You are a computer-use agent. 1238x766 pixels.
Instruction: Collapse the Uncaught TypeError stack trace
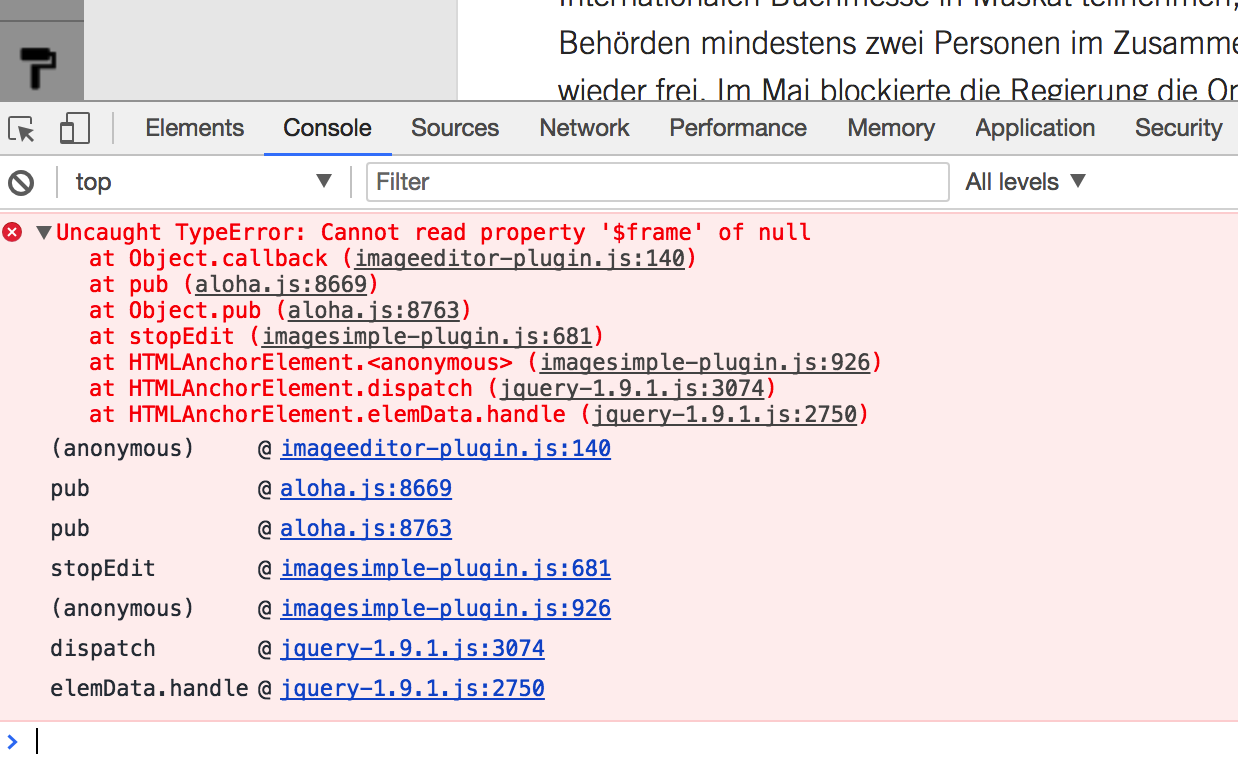[43, 232]
